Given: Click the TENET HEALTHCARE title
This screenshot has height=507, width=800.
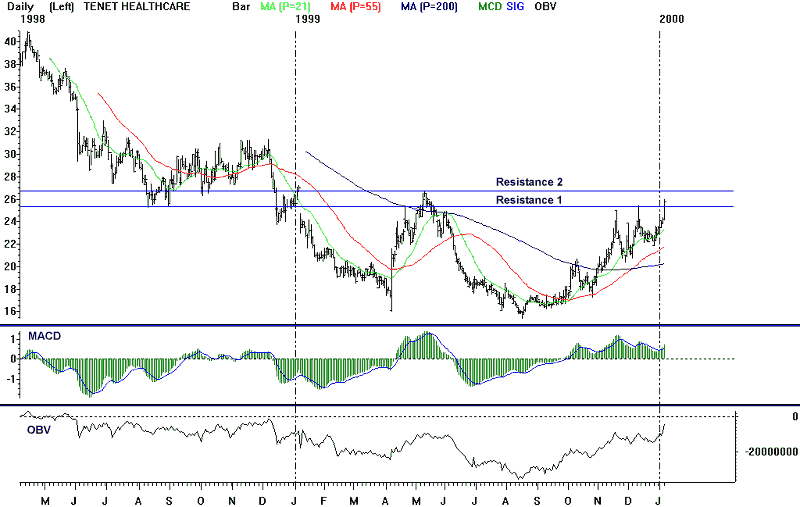Looking at the screenshot, I should click(x=137, y=7).
